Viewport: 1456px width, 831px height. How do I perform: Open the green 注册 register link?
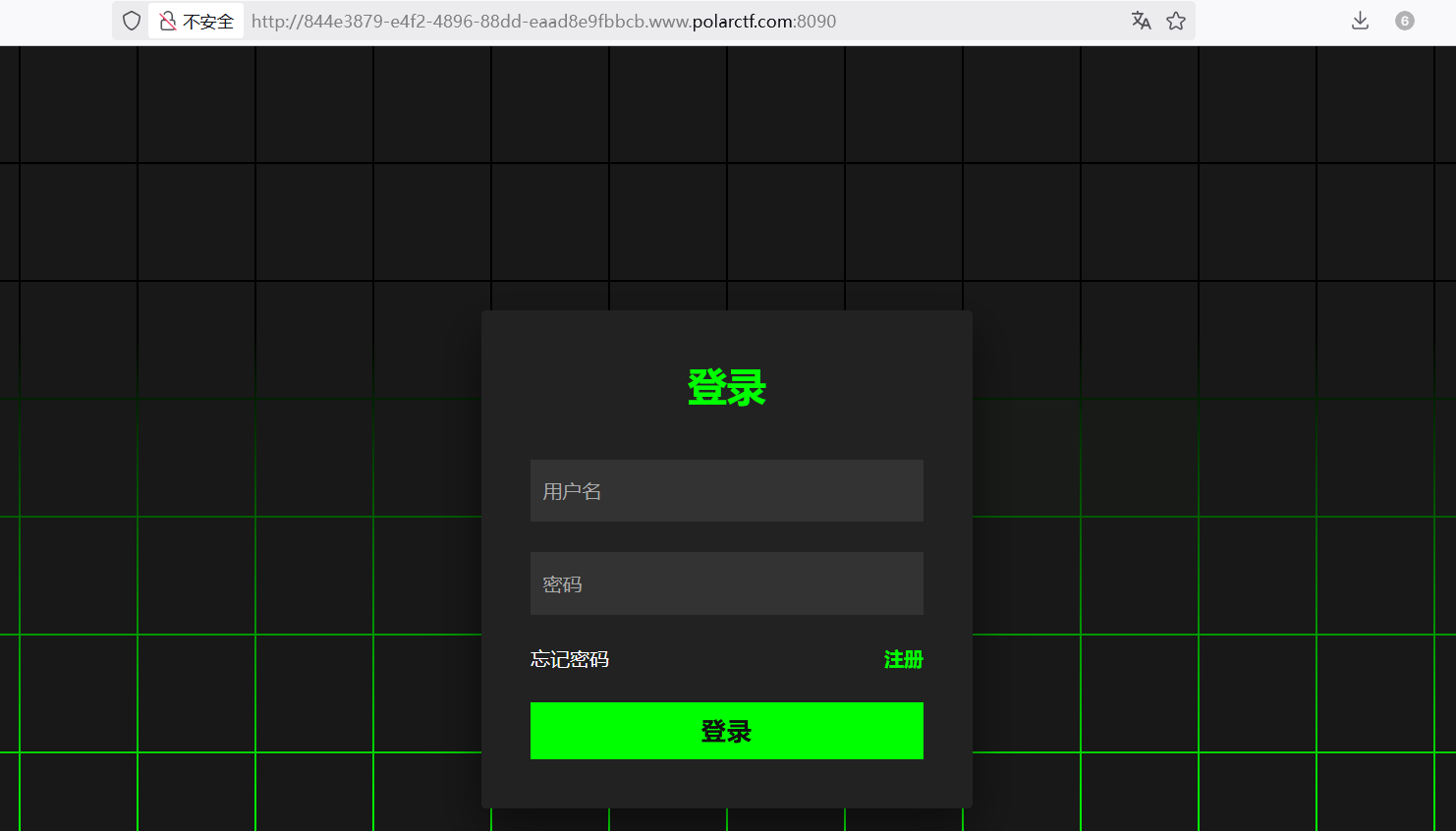pyautogui.click(x=903, y=659)
